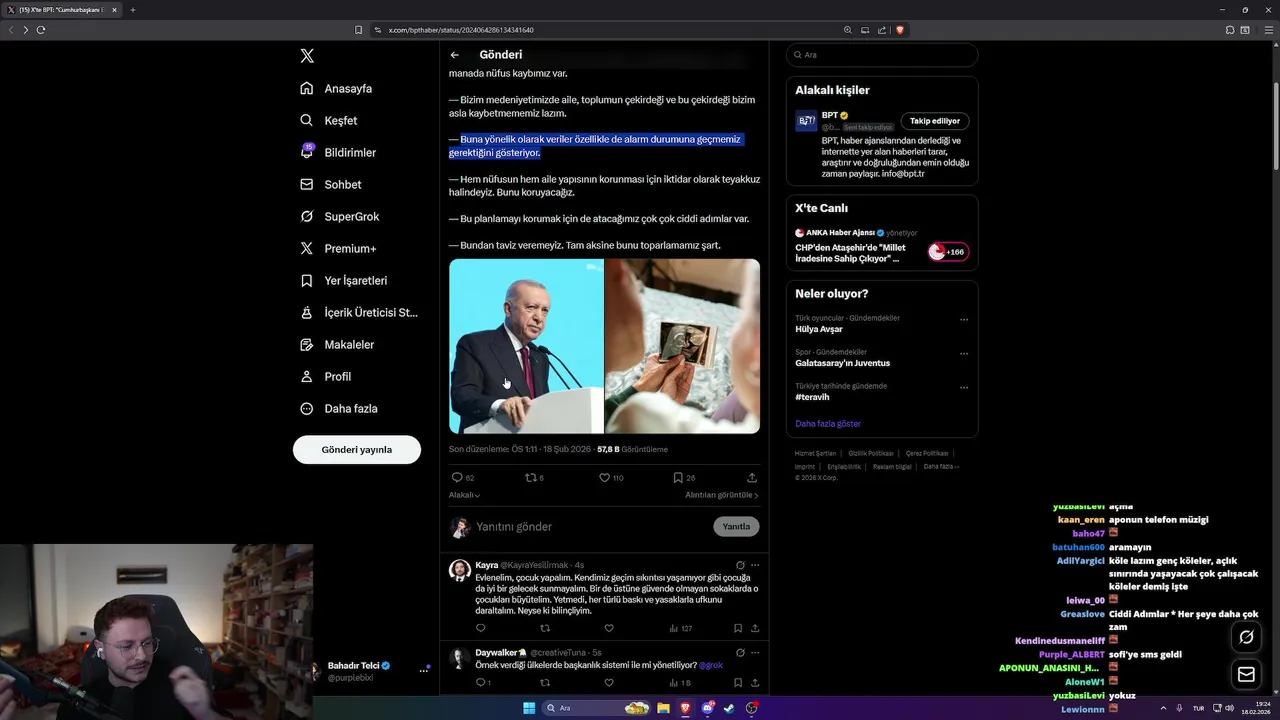Open Discord from taskbar
This screenshot has height=720, width=1280.
(x=708, y=708)
